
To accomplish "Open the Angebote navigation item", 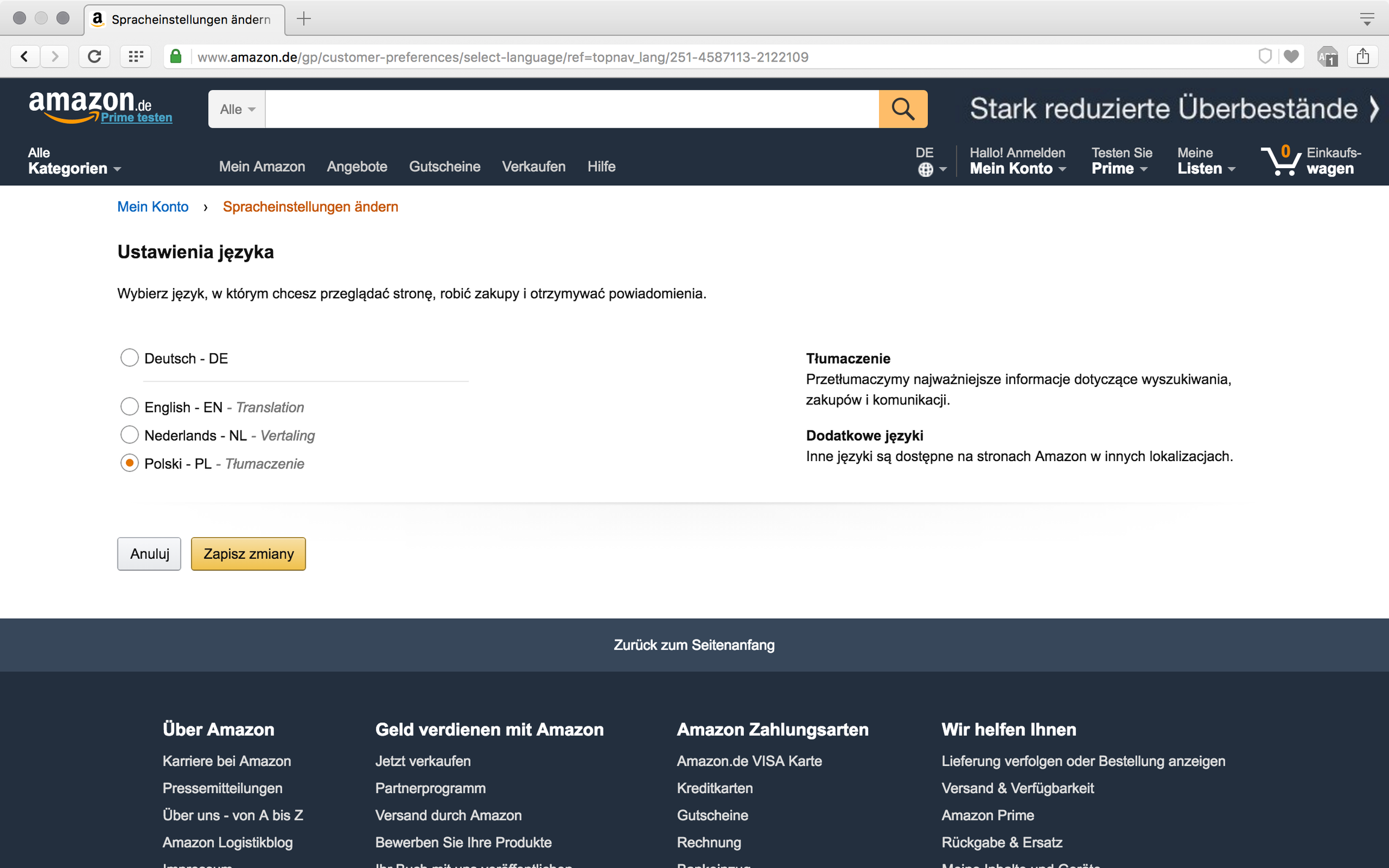I will [x=357, y=166].
